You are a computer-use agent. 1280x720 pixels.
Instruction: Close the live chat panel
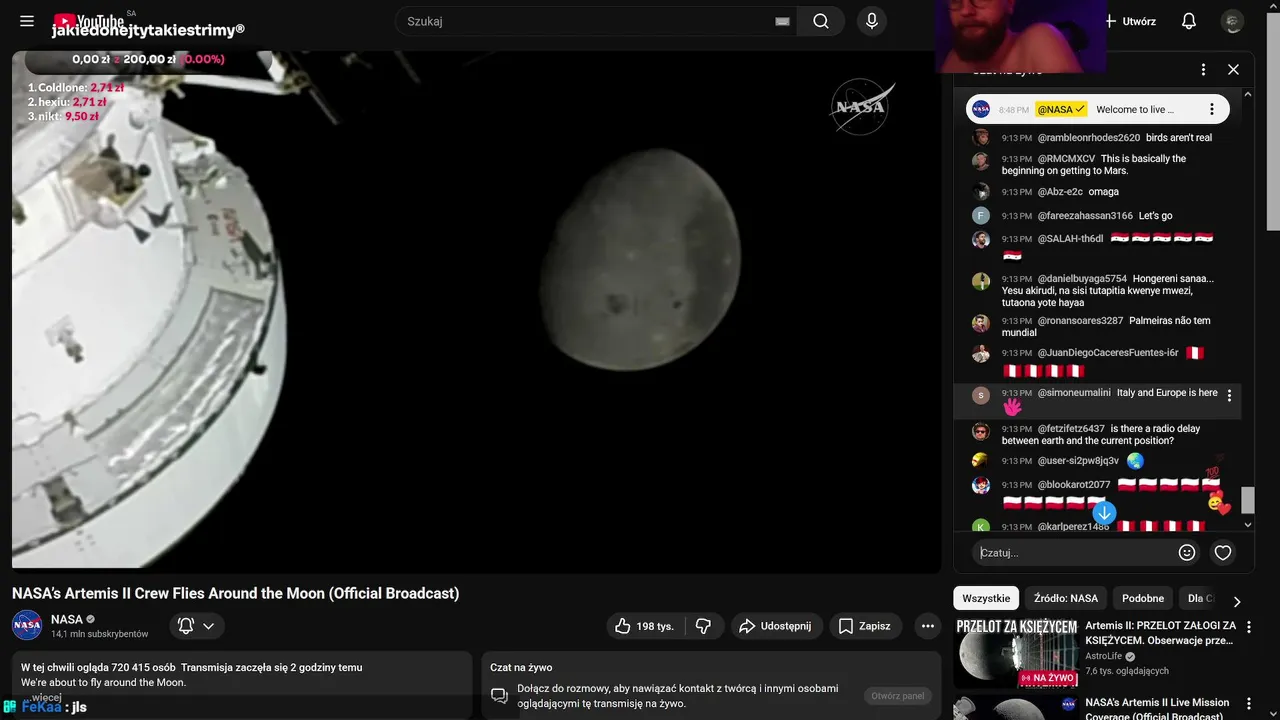(1233, 70)
